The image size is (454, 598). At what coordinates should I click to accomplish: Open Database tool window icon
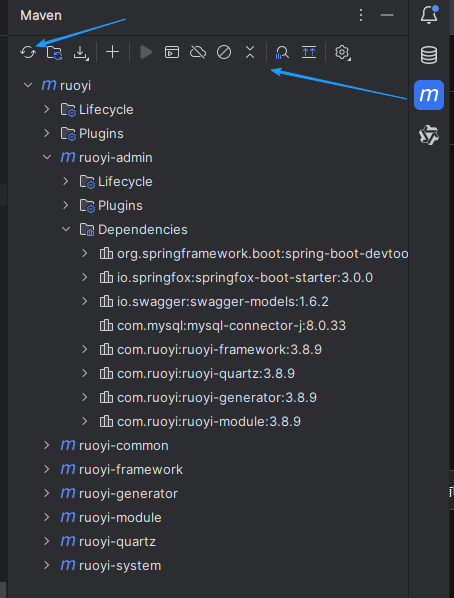tap(429, 55)
